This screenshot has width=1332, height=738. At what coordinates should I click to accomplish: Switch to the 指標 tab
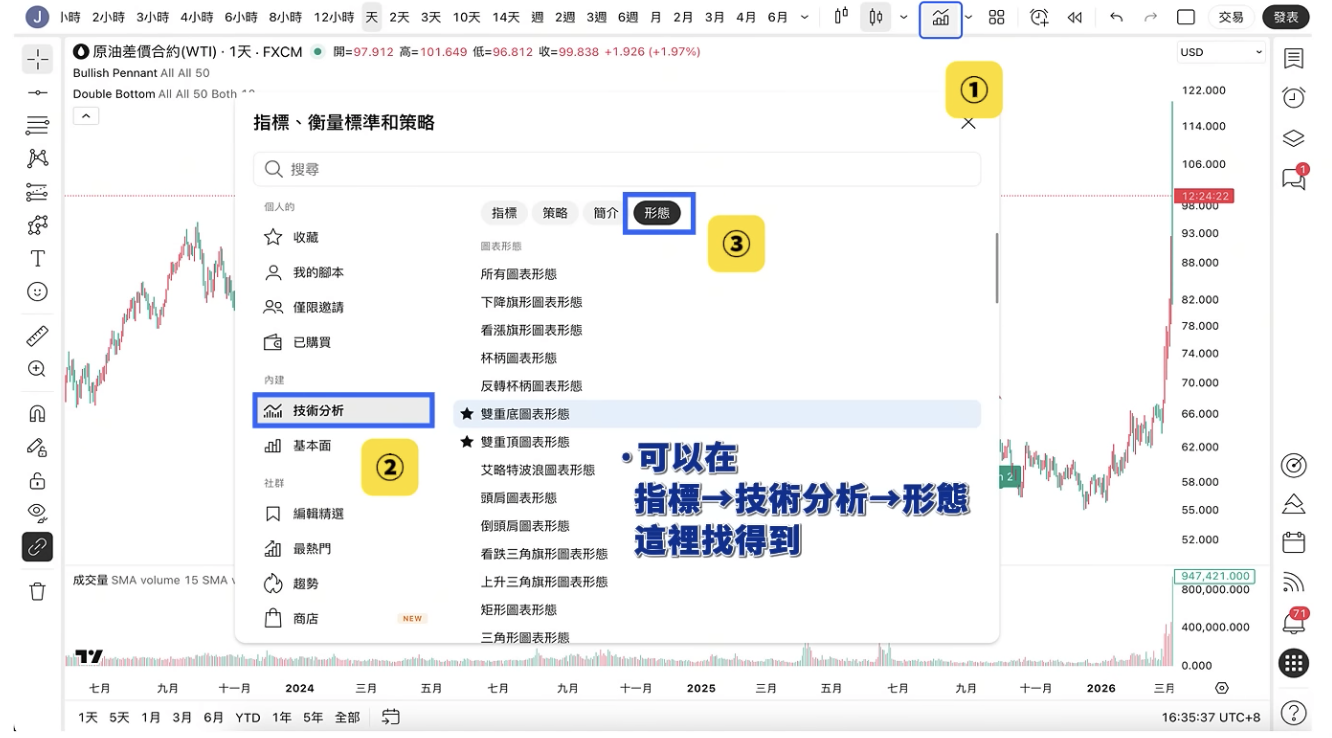point(504,213)
